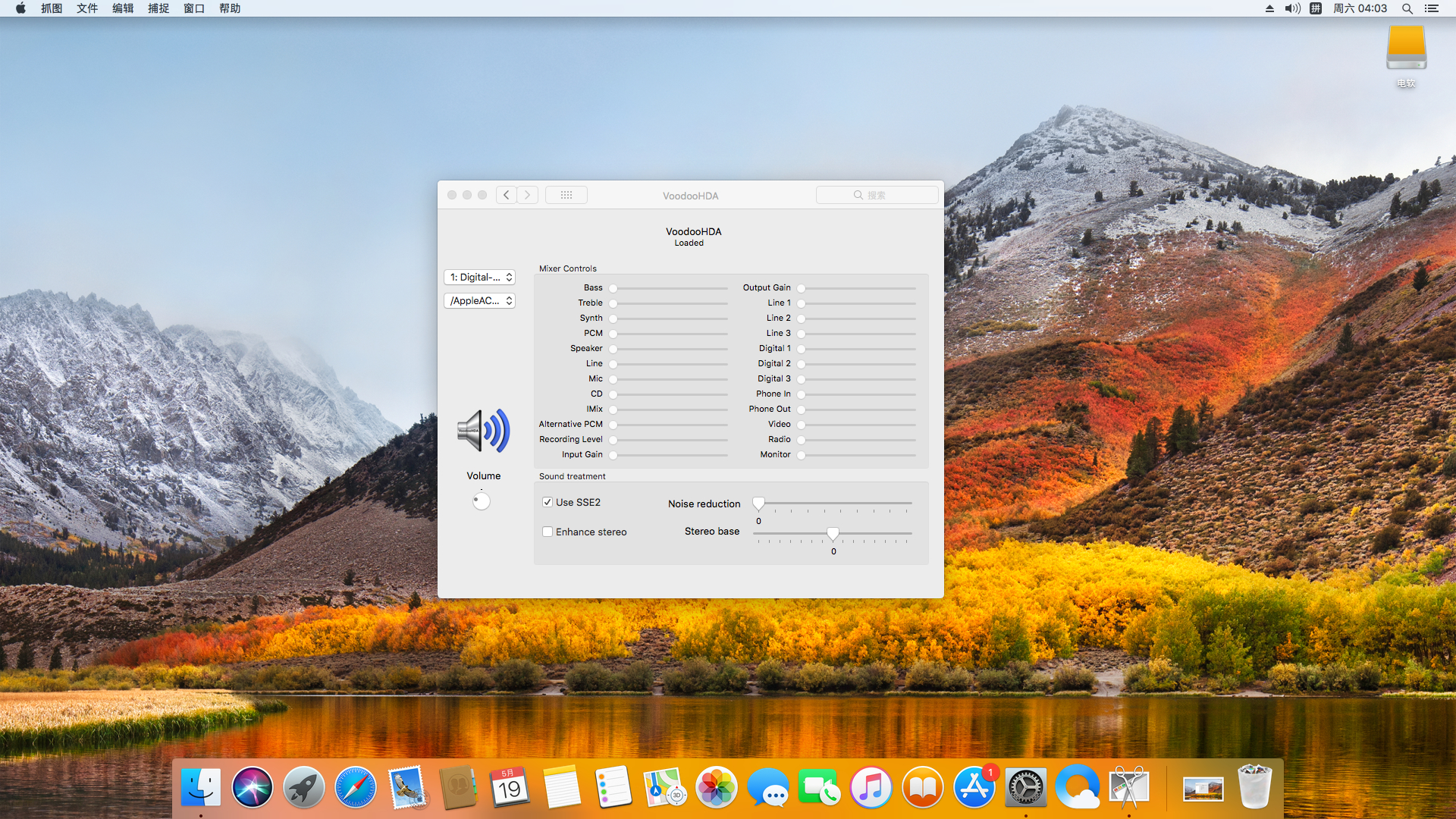Open the 窗口 menu
1456x819 pixels.
pos(194,8)
